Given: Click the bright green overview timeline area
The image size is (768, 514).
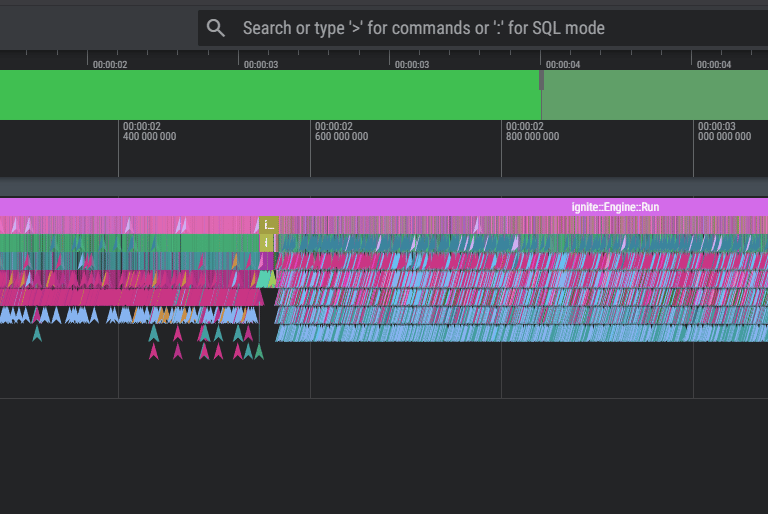Looking at the screenshot, I should click(270, 95).
